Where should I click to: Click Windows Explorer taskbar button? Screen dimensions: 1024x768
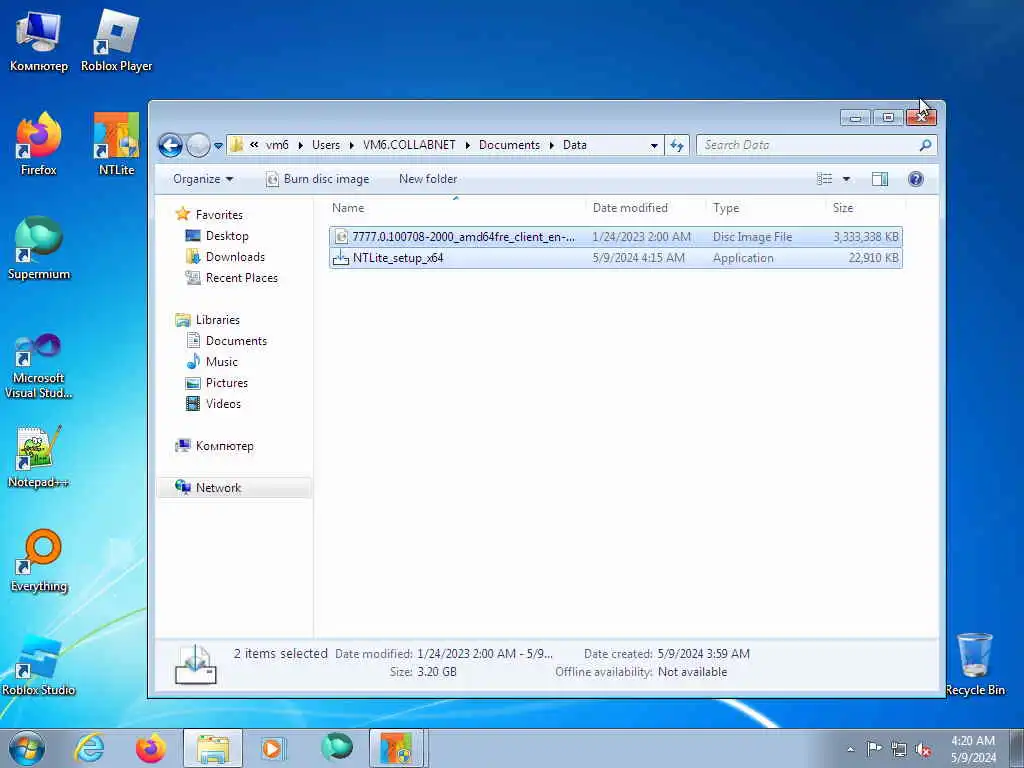pyautogui.click(x=213, y=748)
